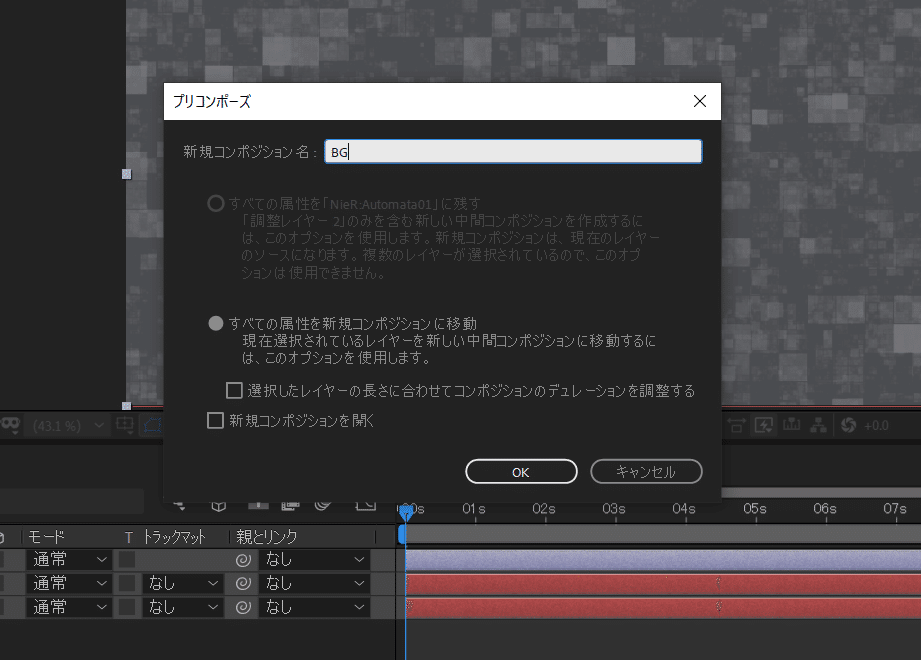Enable motion blur for the composition
This screenshot has height=660, width=921.
tap(322, 508)
